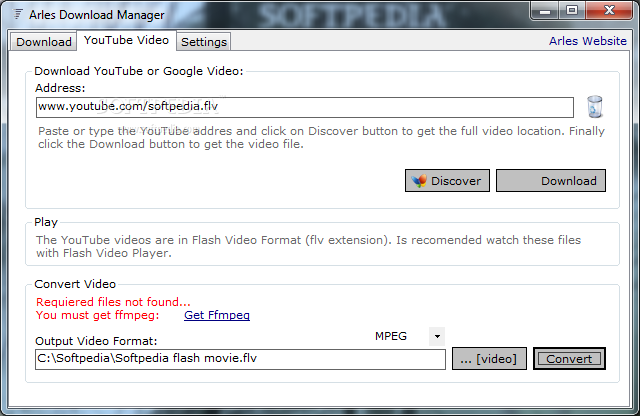The image size is (640, 416).
Task: Maximize the Arles Download Manager window
Action: 572,10
